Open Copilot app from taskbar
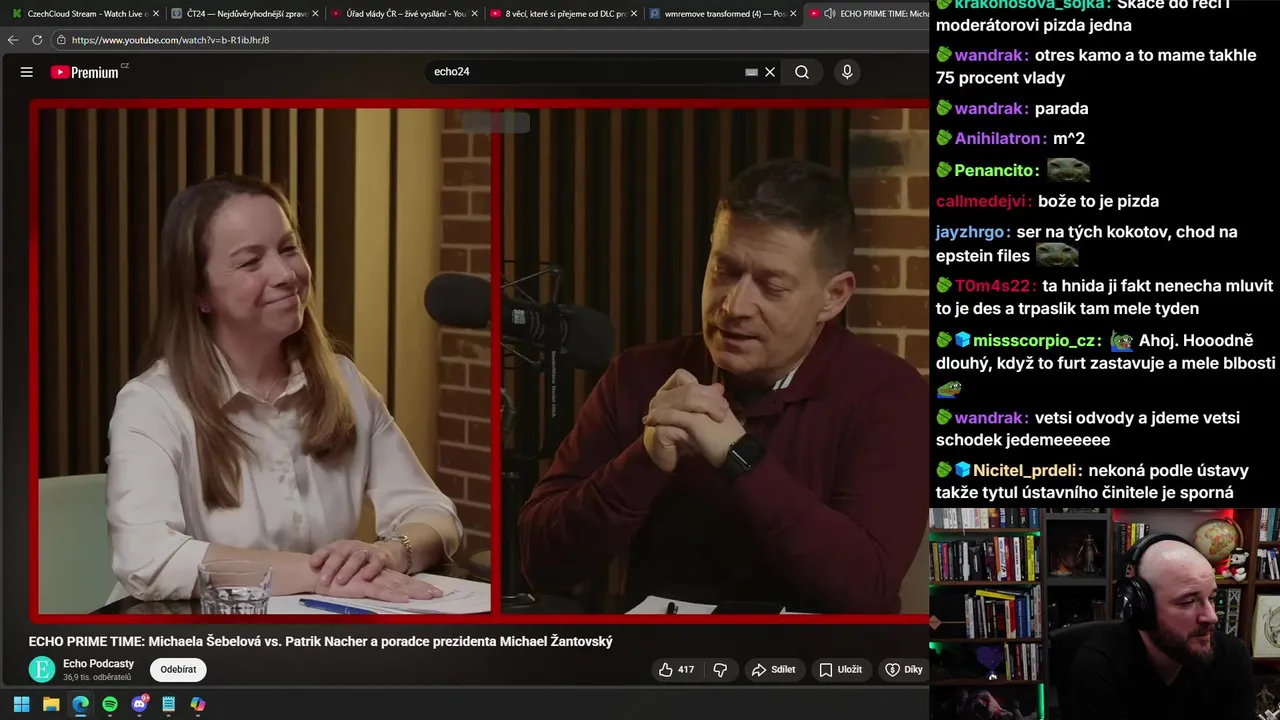 pyautogui.click(x=198, y=704)
